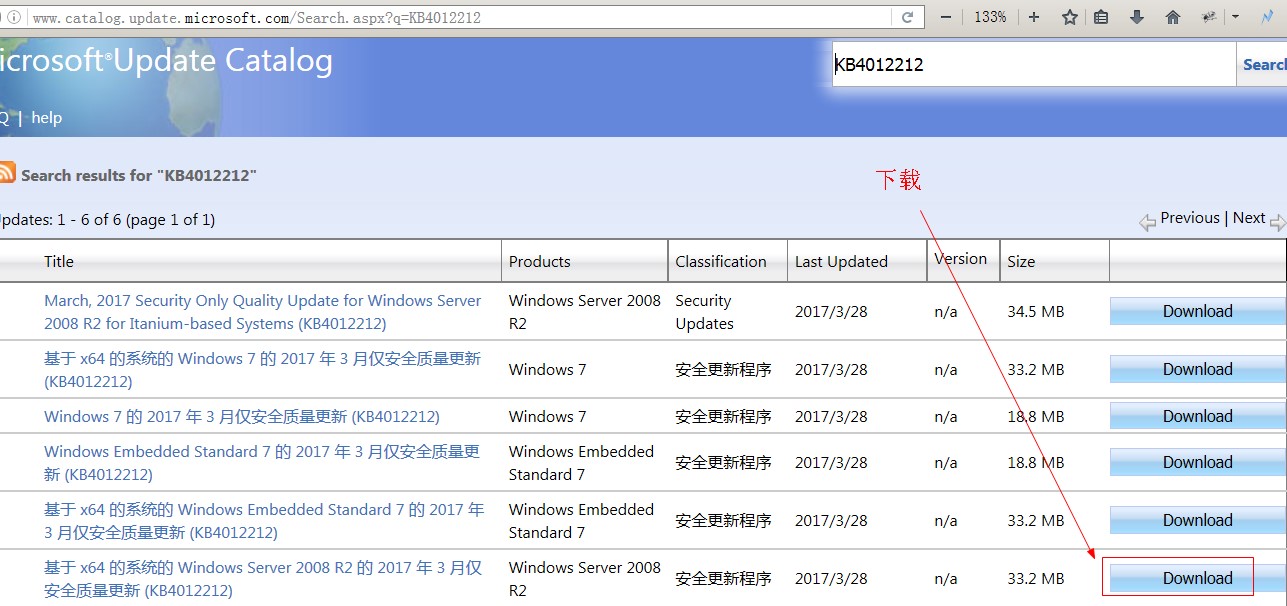This screenshot has width=1287, height=606.
Task: Go to Previous results page
Action: (x=1190, y=218)
